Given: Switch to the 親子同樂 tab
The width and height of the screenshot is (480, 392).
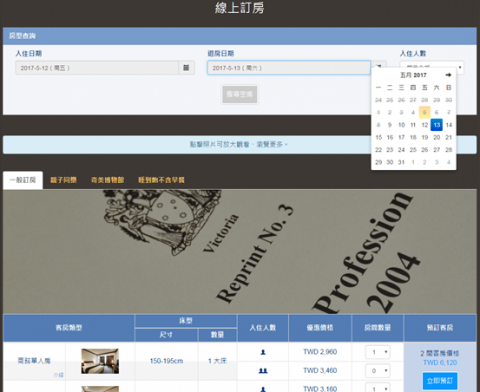Looking at the screenshot, I should (x=63, y=180).
